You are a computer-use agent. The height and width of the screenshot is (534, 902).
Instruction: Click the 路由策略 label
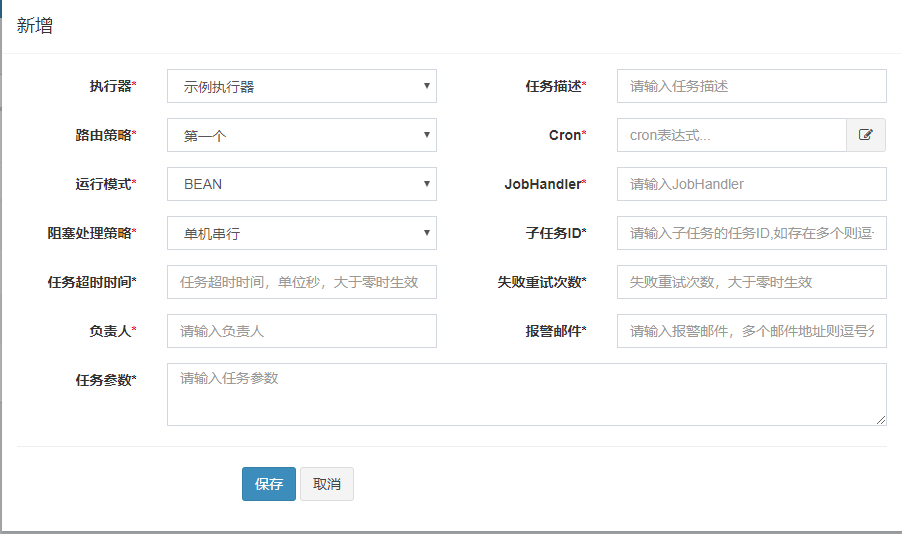[106, 135]
